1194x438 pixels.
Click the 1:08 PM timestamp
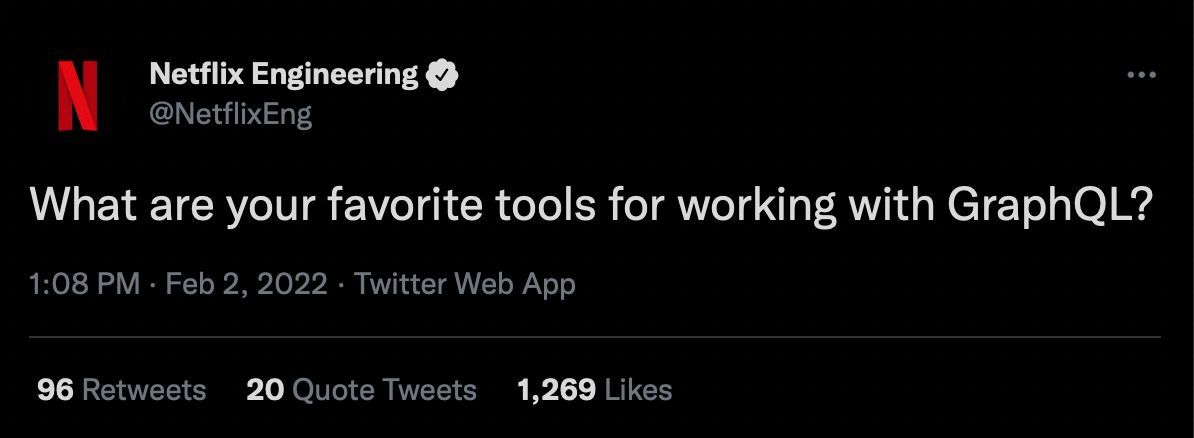pos(85,284)
